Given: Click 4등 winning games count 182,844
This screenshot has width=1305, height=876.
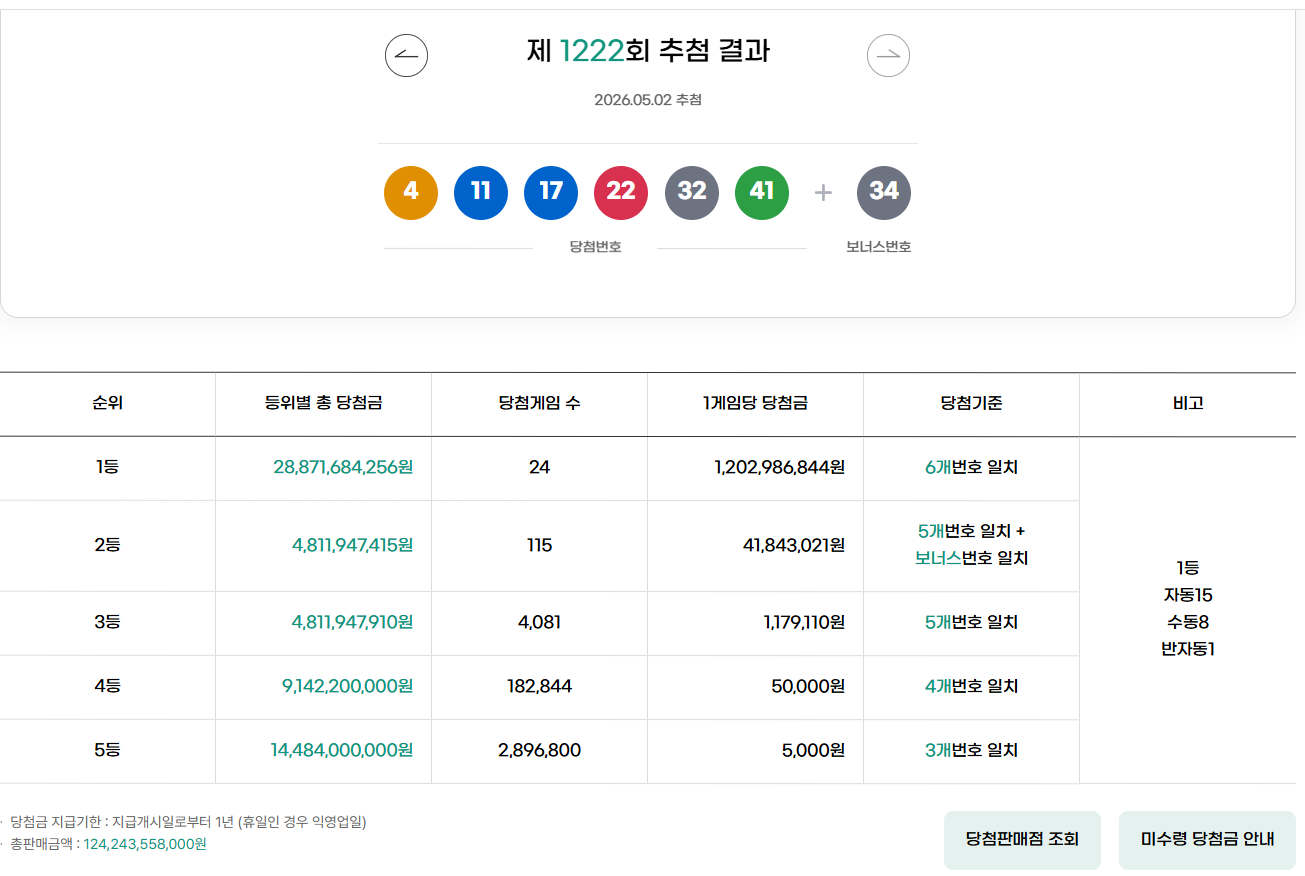Looking at the screenshot, I should click(540, 686).
